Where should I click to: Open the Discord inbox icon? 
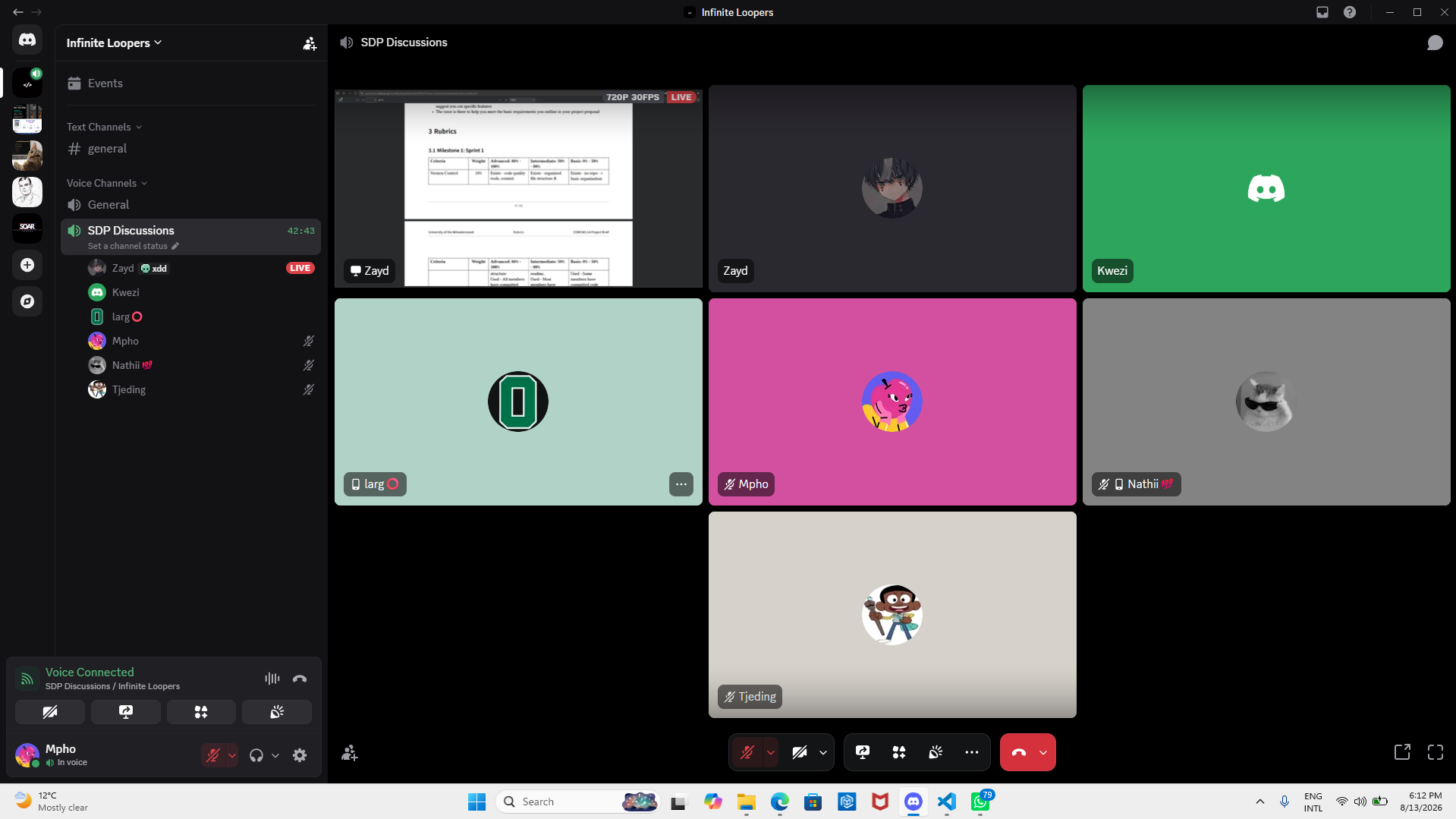(1322, 12)
